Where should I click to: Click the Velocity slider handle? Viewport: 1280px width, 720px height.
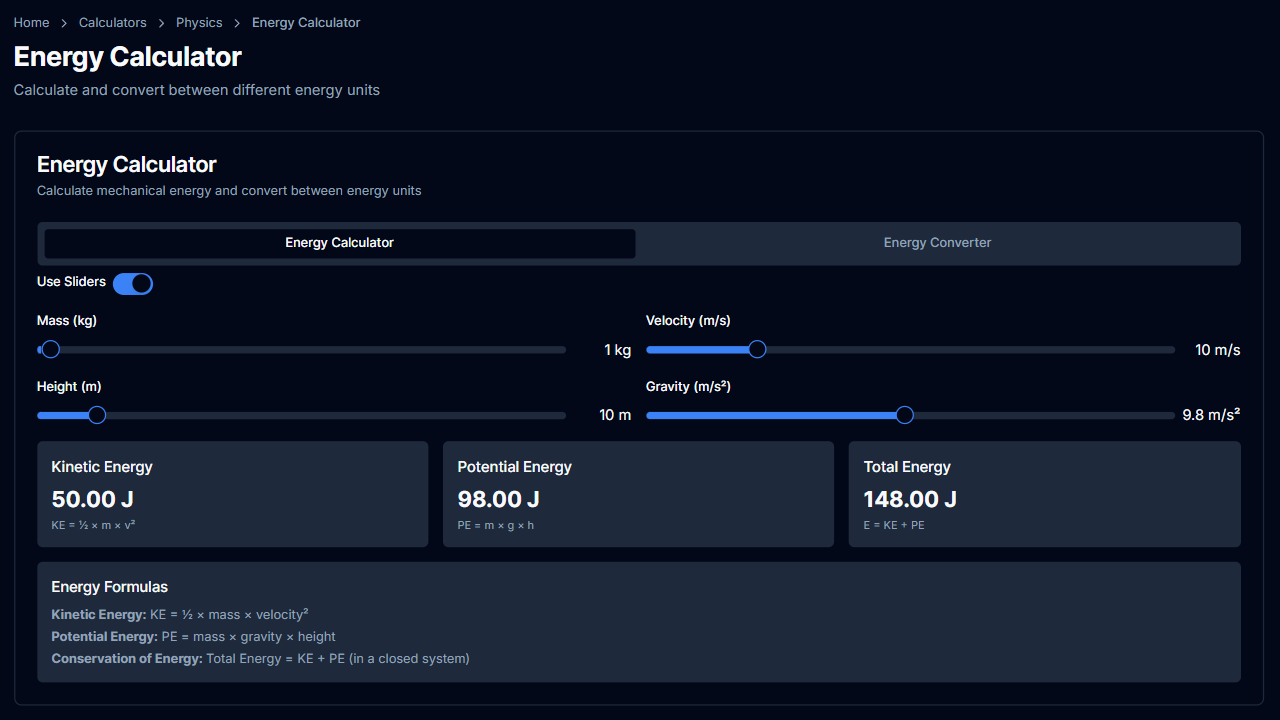pos(757,349)
